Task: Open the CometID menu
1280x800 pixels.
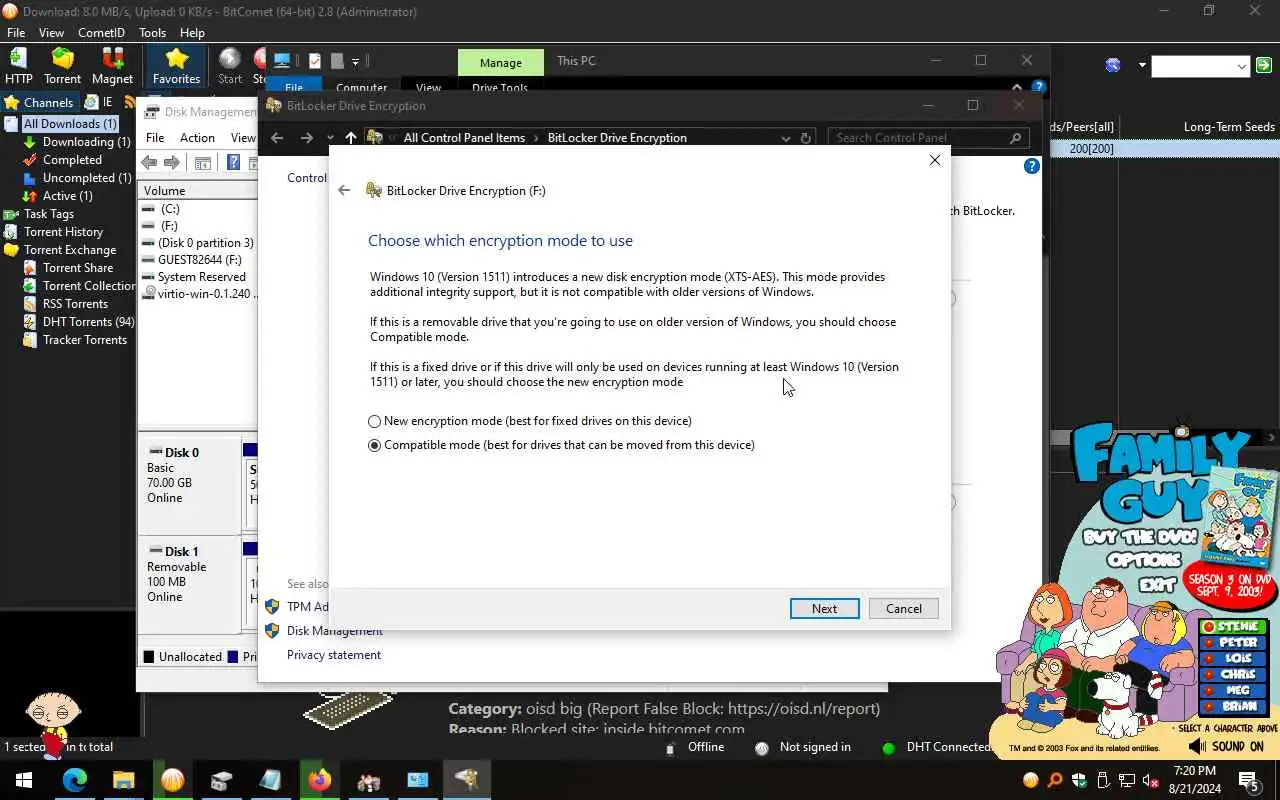Action: click(x=101, y=33)
